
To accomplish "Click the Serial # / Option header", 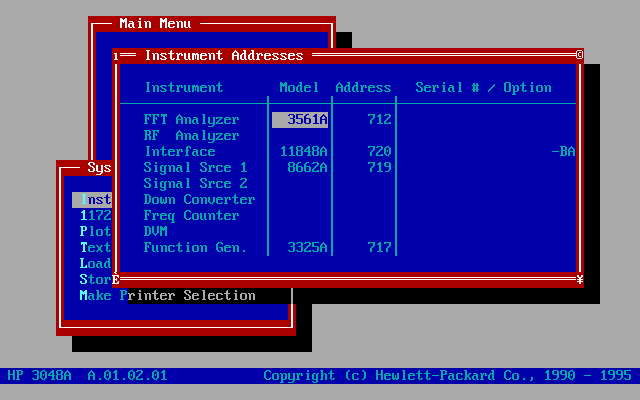I will tap(483, 87).
